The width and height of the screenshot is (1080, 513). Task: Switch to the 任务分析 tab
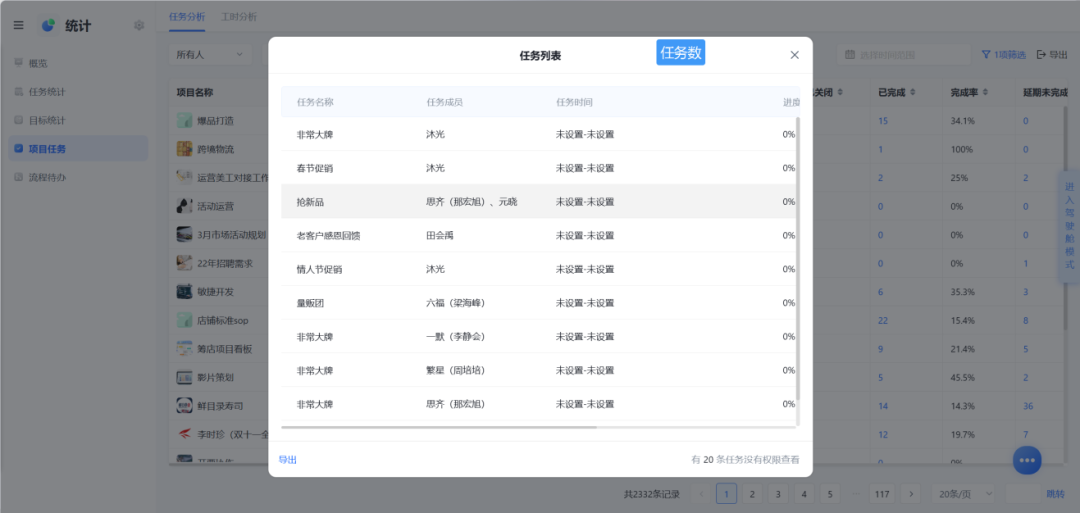click(187, 17)
